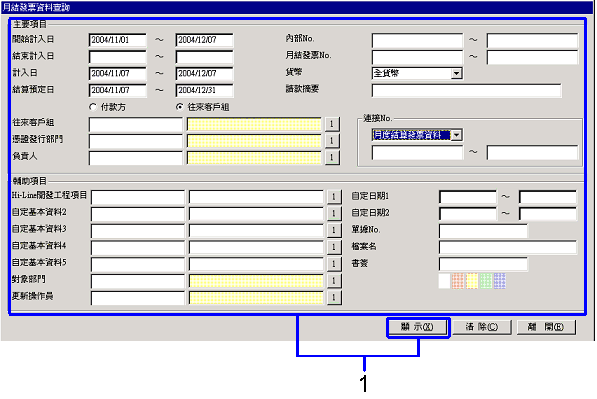Click the 離開(E) button
Screen dimensions: 597x399
[546, 327]
